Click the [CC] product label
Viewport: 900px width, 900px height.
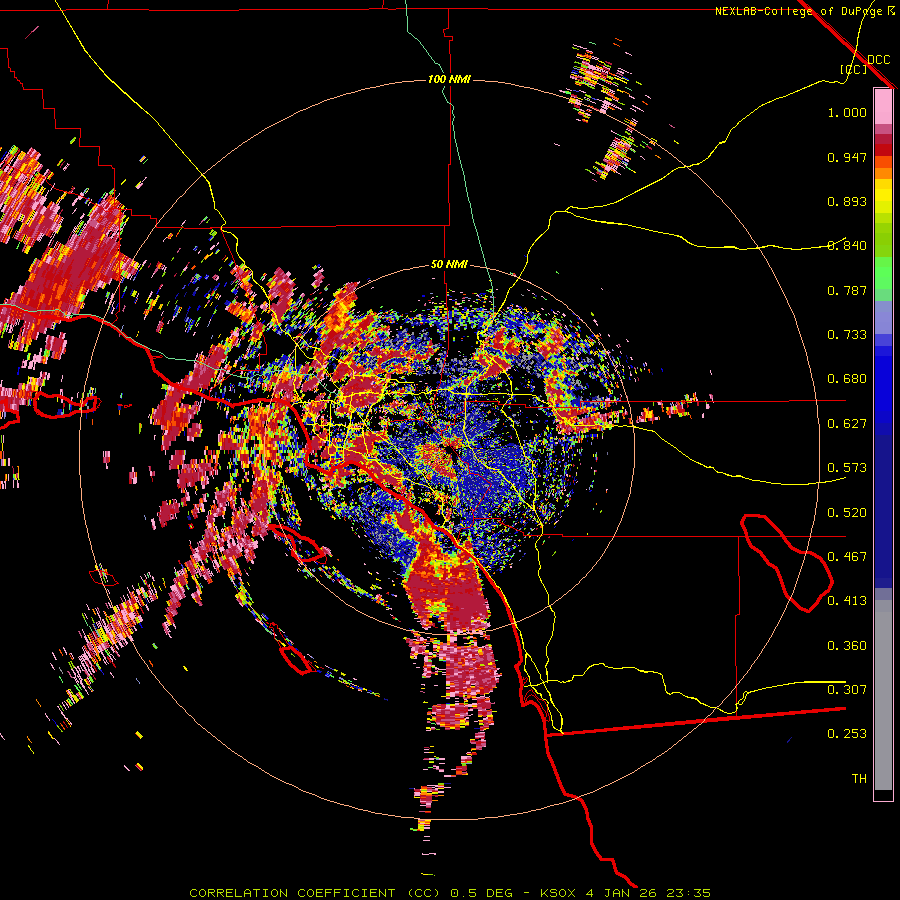tap(854, 69)
